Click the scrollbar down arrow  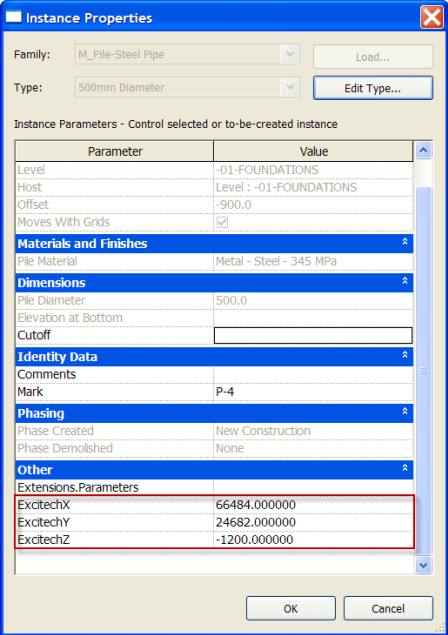click(423, 565)
